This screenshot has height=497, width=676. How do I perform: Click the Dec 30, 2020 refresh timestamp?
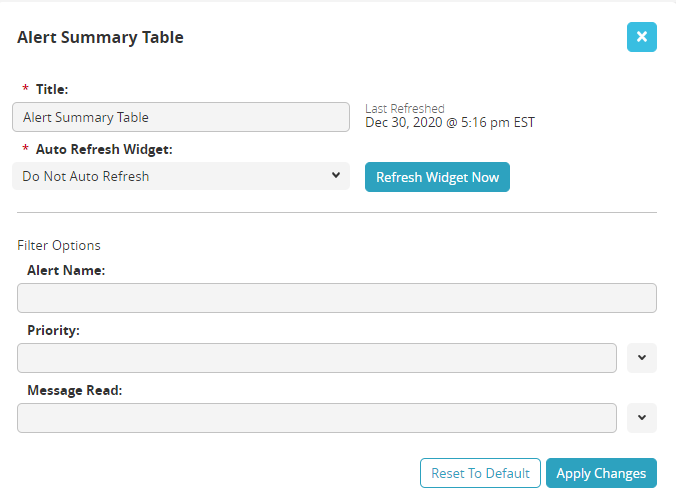coord(450,123)
